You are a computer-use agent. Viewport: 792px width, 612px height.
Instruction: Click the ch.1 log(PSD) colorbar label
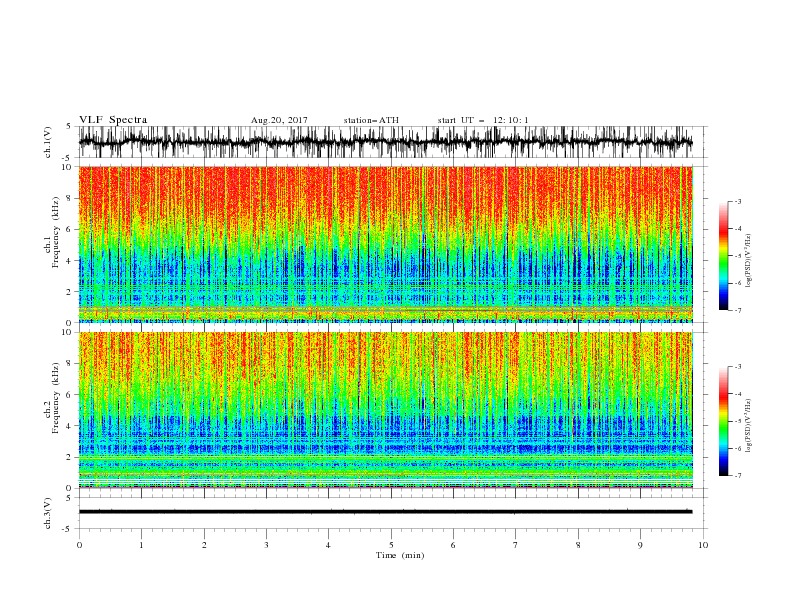pyautogui.click(x=748, y=261)
